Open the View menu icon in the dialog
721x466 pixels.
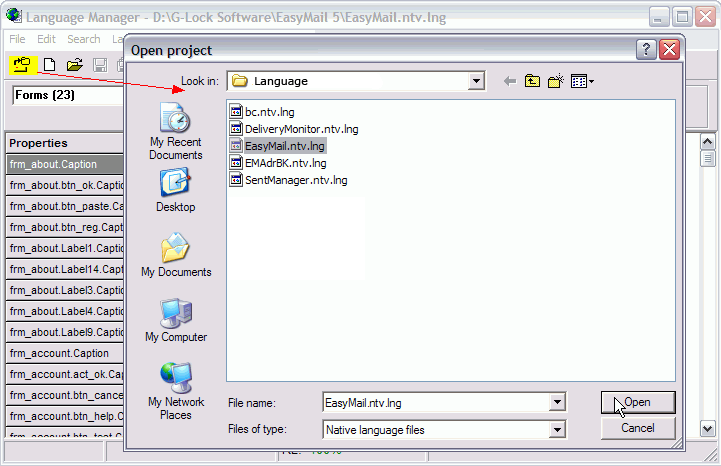(582, 81)
